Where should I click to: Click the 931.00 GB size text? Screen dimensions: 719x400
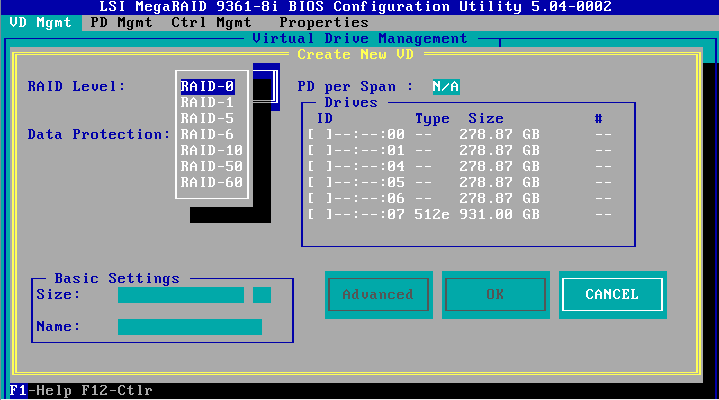point(499,215)
